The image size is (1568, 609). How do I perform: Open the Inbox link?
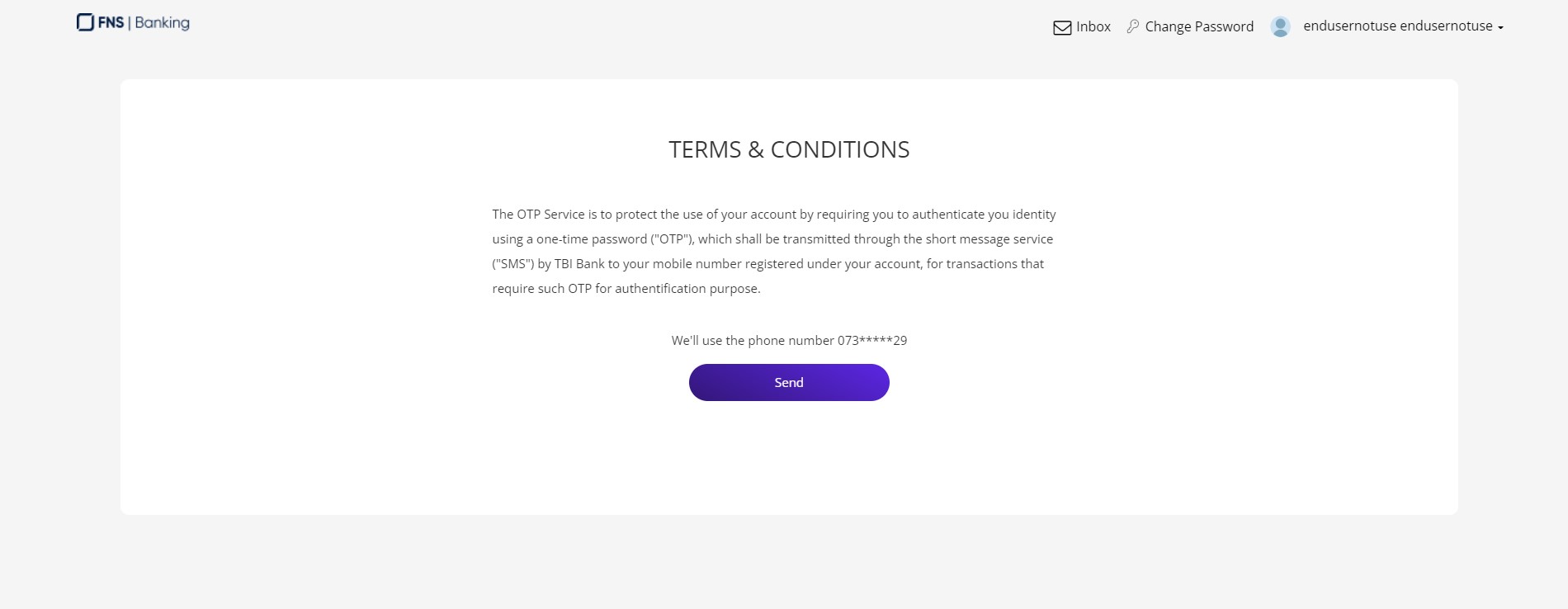click(1093, 26)
